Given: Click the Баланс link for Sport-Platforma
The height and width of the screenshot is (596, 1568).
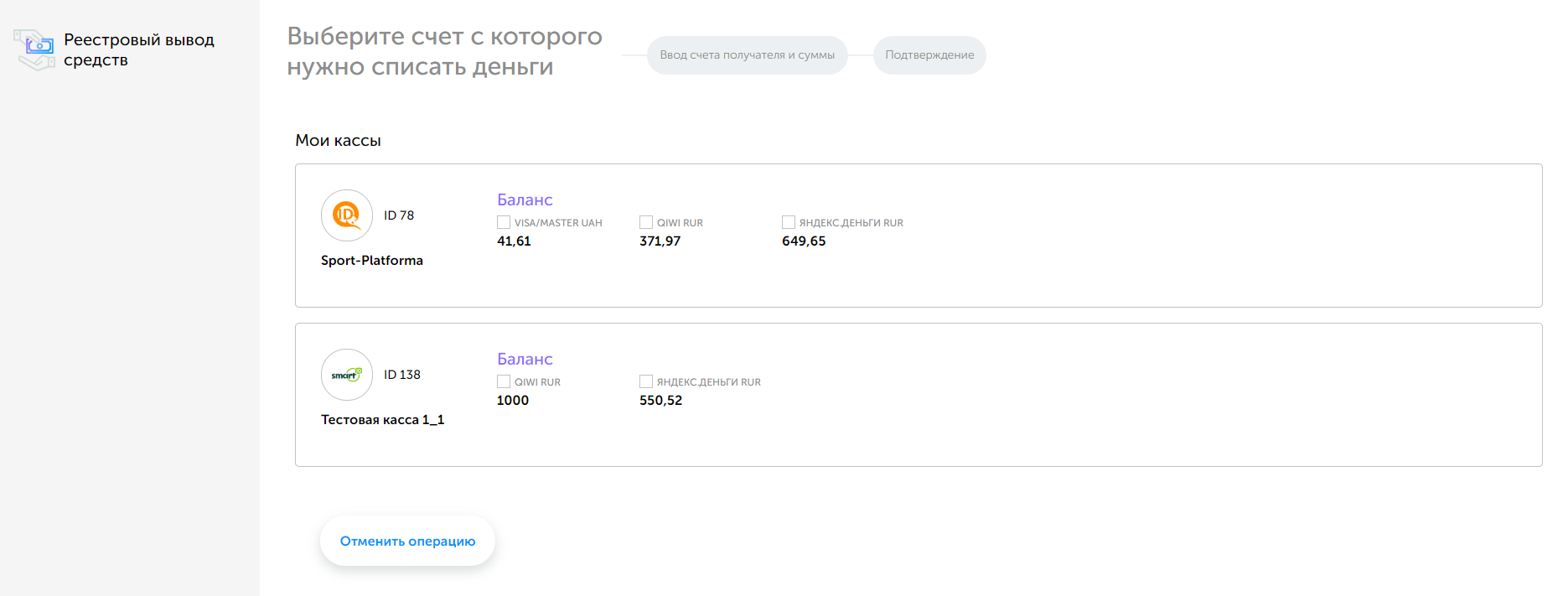Looking at the screenshot, I should coord(525,200).
